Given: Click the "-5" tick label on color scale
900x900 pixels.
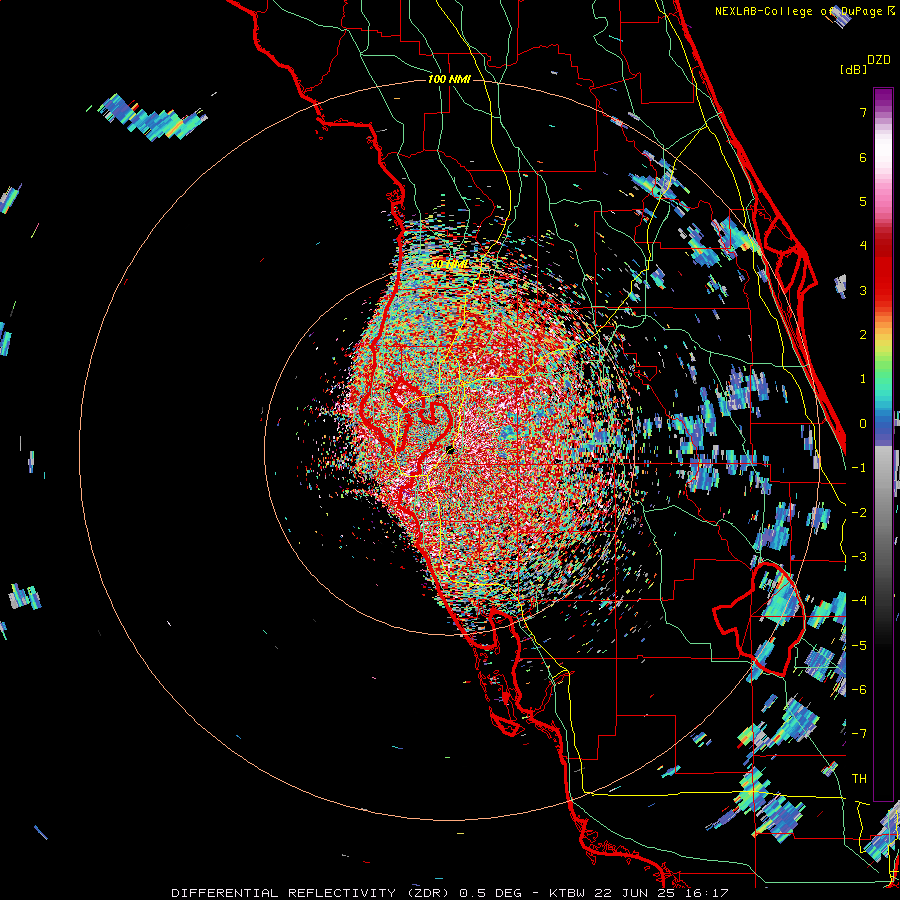Looking at the screenshot, I should 859,645.
